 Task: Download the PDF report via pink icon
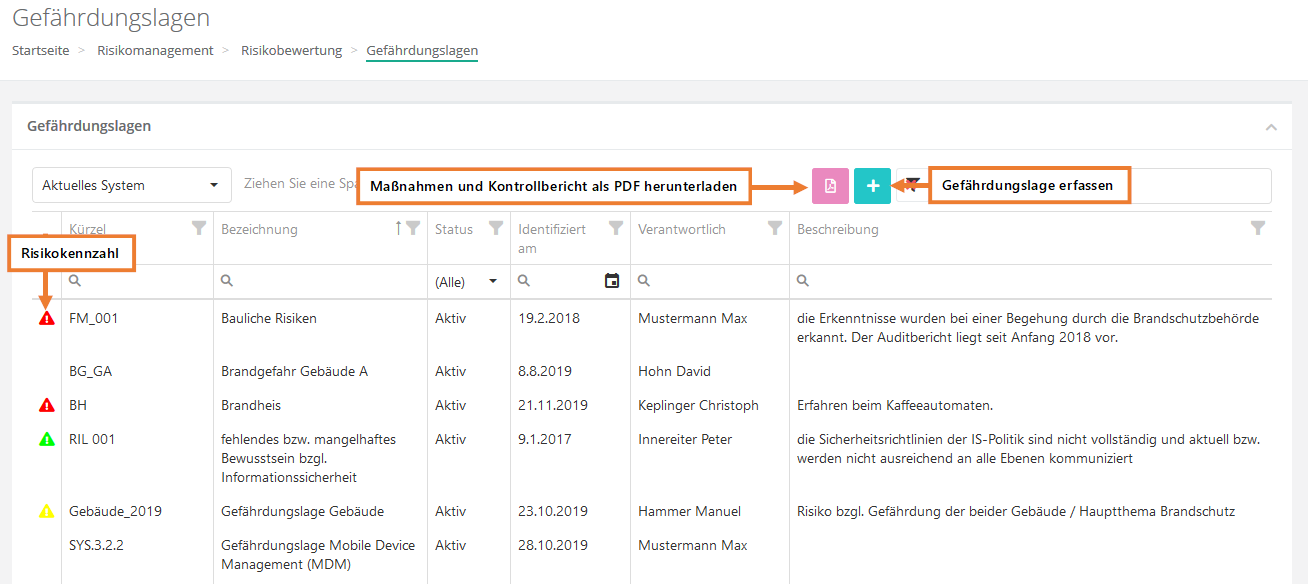[x=830, y=186]
